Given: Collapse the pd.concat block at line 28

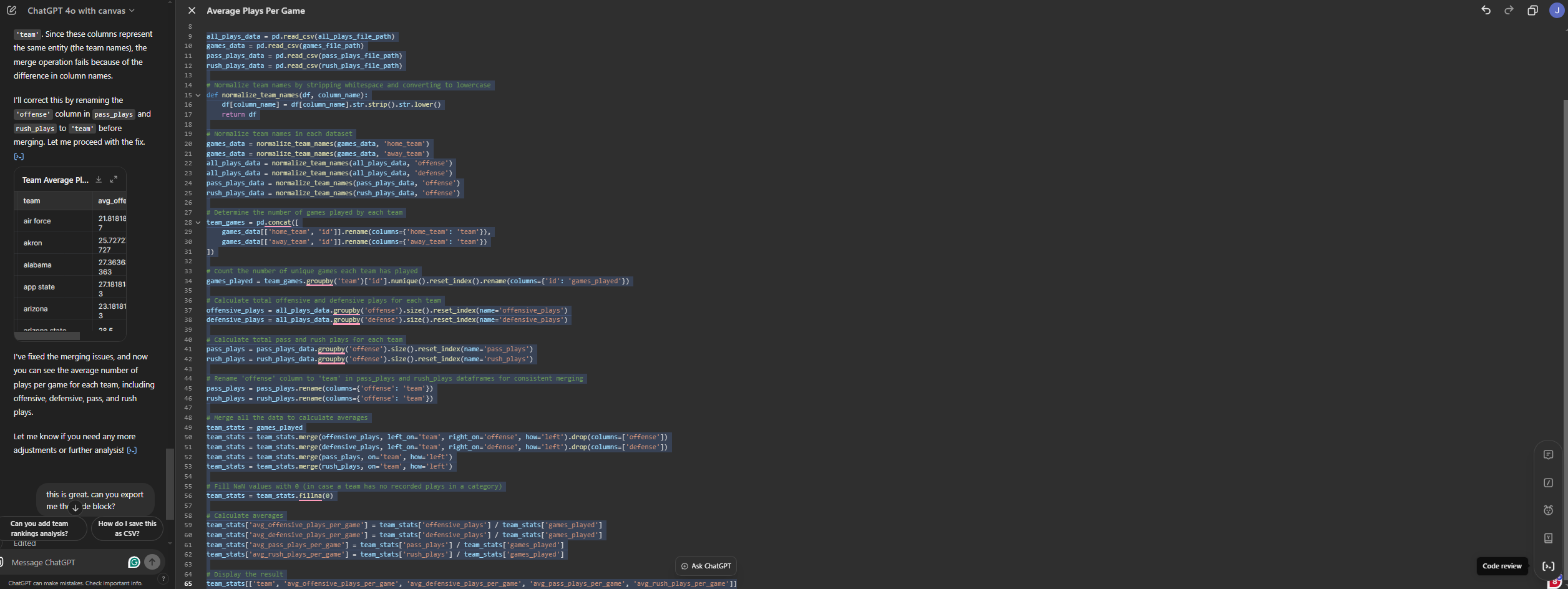Looking at the screenshot, I should 198,223.
